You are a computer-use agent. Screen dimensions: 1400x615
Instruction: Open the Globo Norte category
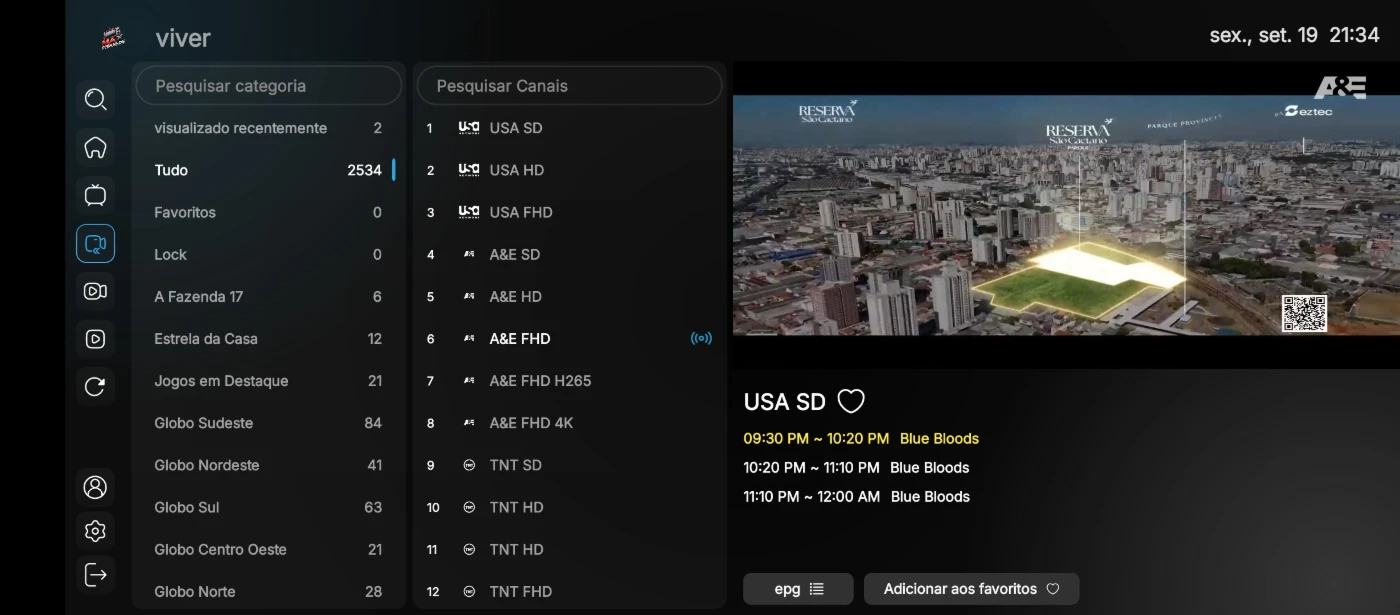click(x=268, y=591)
